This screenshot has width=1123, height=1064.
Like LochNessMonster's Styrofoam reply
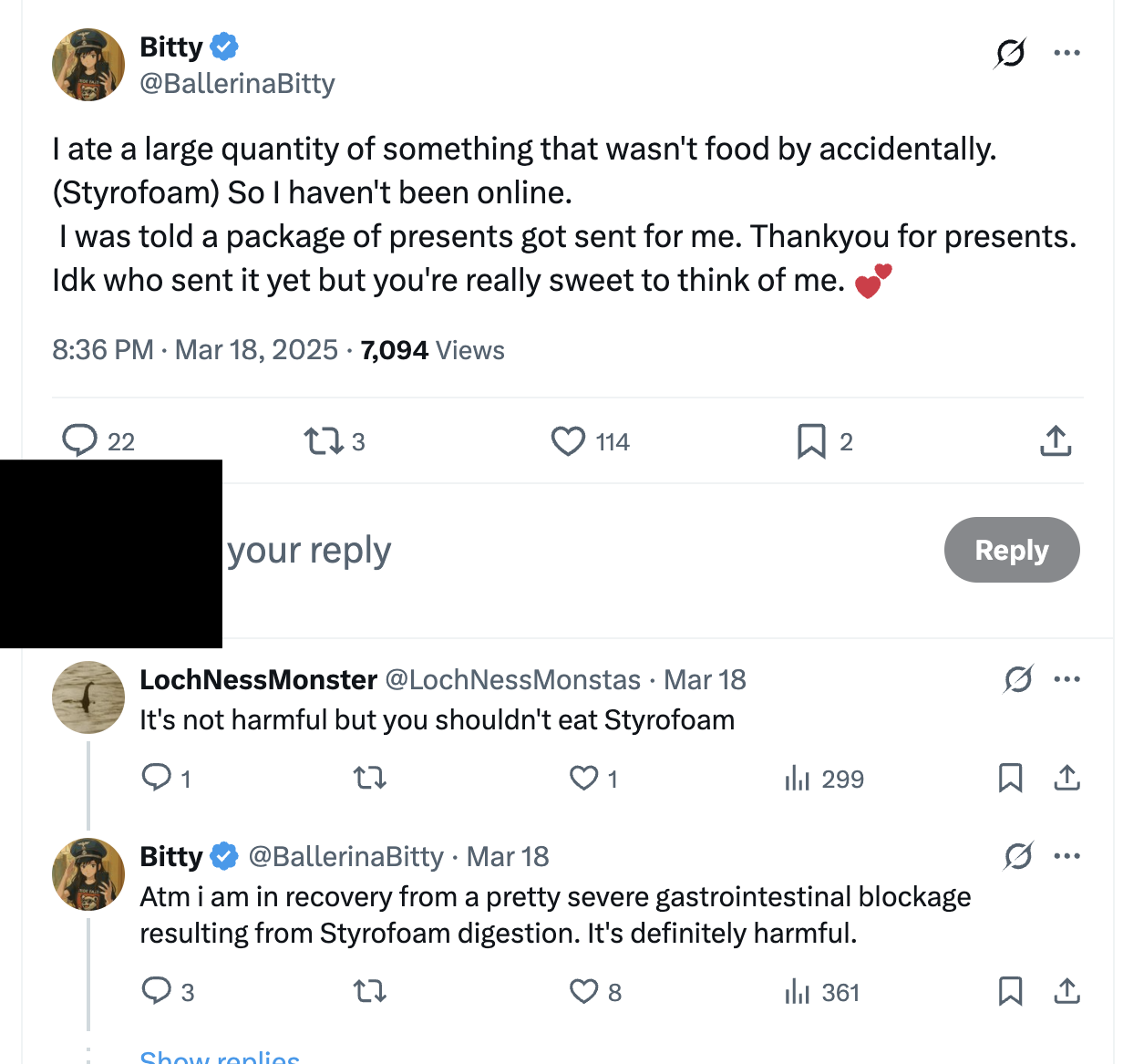(593, 779)
